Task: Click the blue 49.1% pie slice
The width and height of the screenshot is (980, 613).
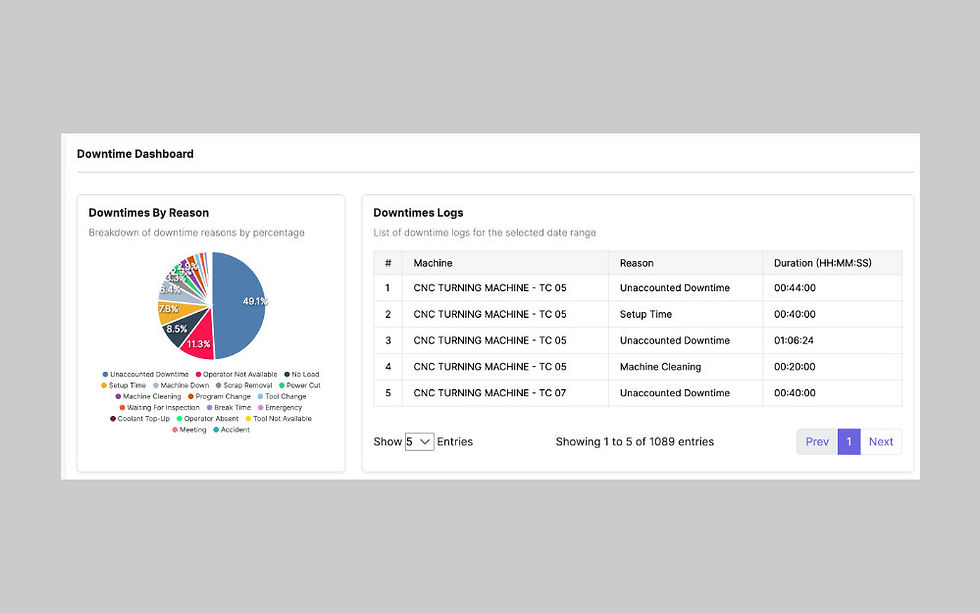Action: [x=241, y=303]
